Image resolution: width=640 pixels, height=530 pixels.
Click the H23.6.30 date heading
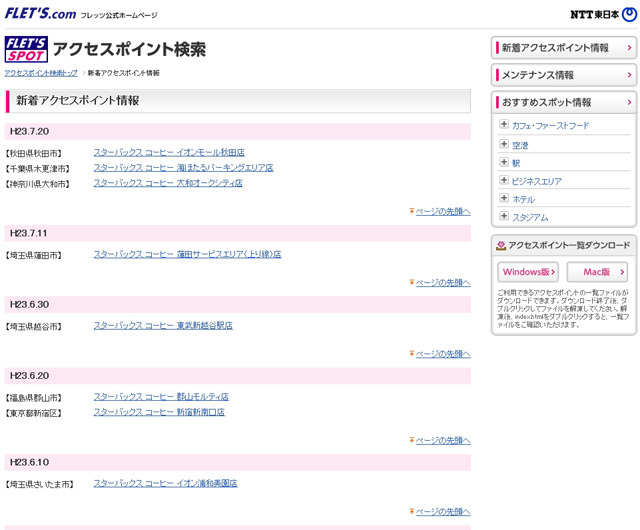click(x=29, y=305)
